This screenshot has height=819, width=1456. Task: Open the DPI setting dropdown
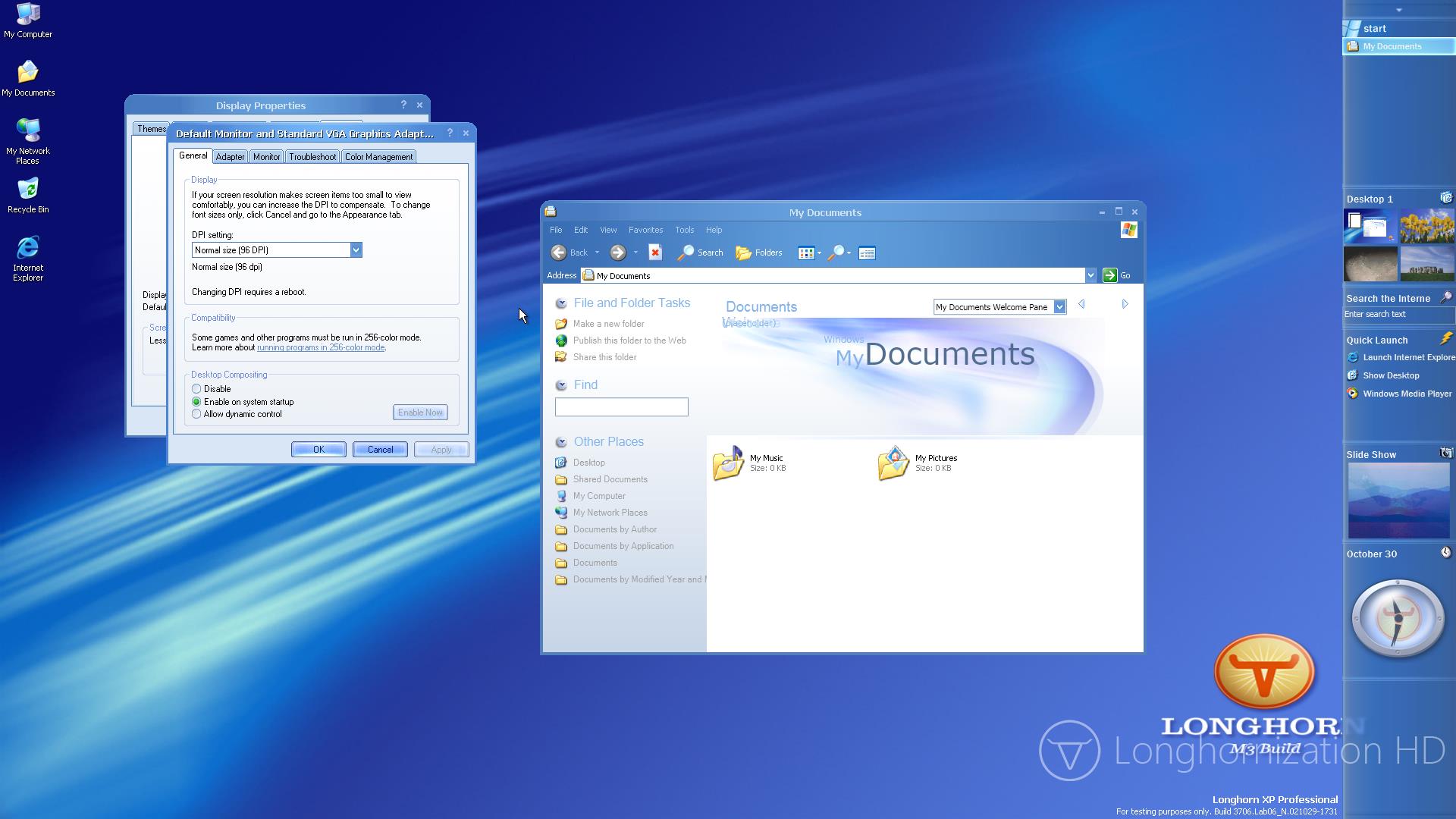click(356, 250)
